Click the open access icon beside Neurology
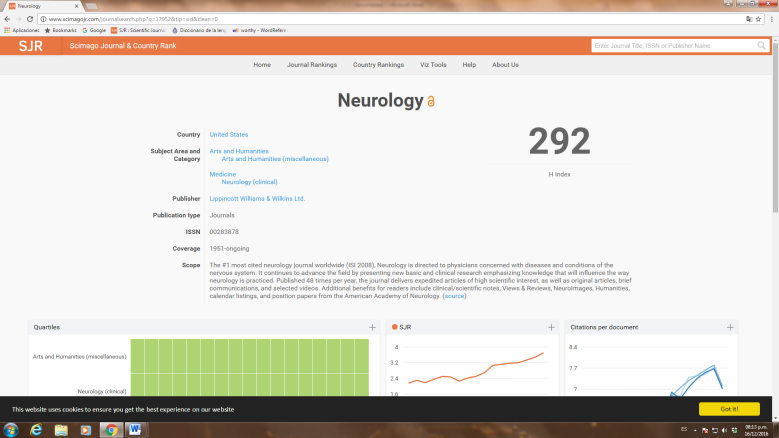 tap(431, 103)
